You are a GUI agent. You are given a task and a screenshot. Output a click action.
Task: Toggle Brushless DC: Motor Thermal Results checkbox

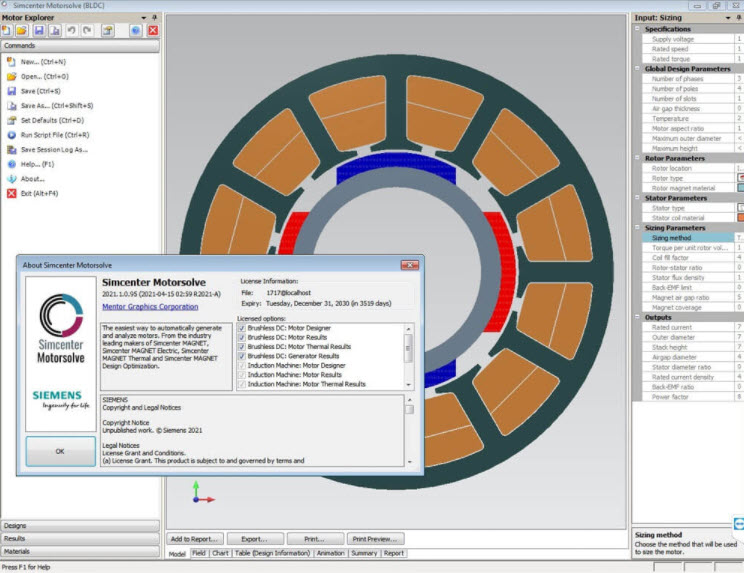(x=242, y=347)
